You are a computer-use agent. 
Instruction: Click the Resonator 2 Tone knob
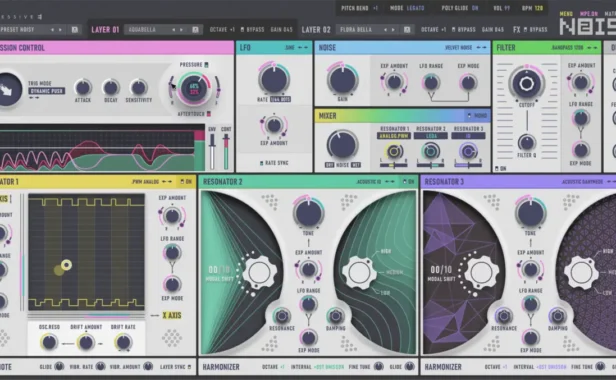pos(308,212)
